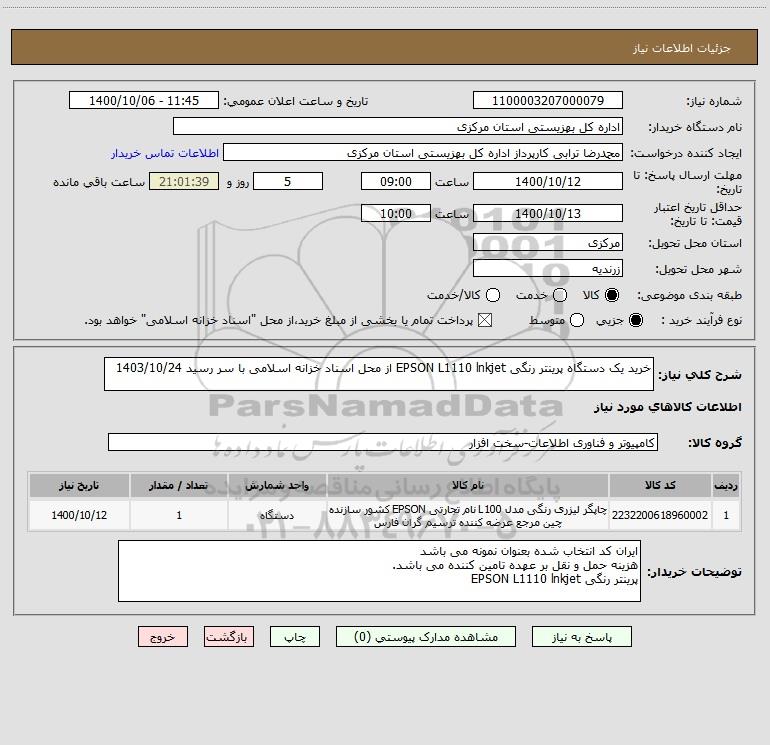Click the واحد شمارش column header
This screenshot has width=770, height=745.
(x=277, y=485)
